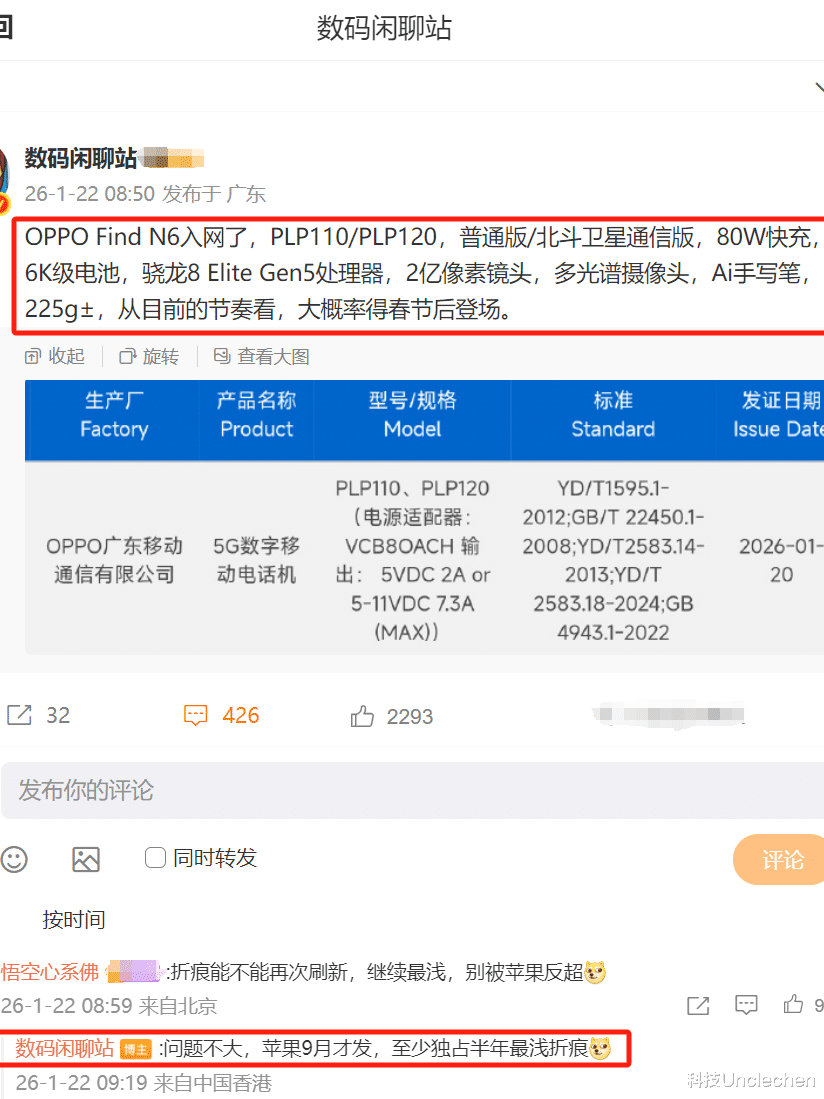Click the 标准 Standard column header

(x=613, y=414)
